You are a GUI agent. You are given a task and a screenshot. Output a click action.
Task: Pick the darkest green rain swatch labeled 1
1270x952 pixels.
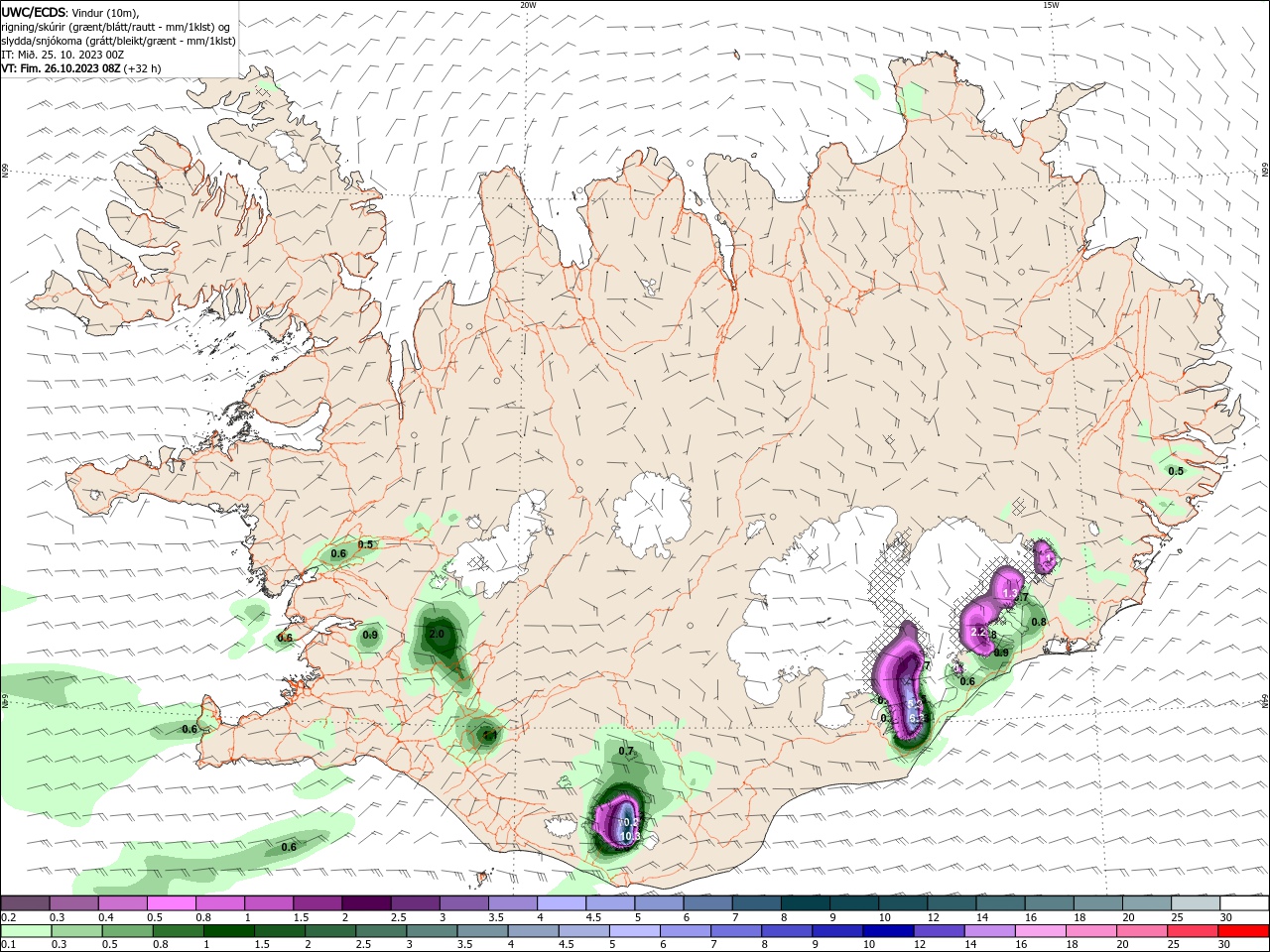(228, 930)
